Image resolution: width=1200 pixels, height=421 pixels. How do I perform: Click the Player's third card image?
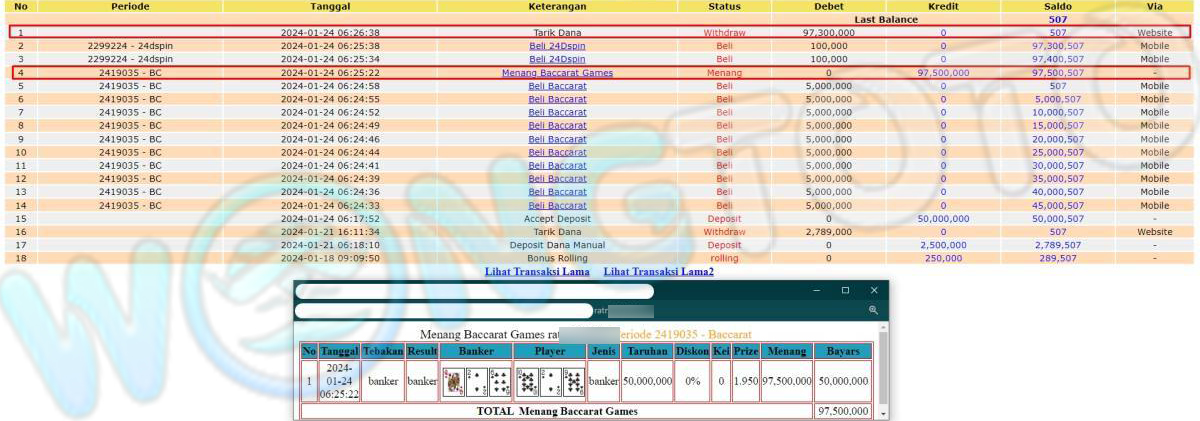[573, 381]
